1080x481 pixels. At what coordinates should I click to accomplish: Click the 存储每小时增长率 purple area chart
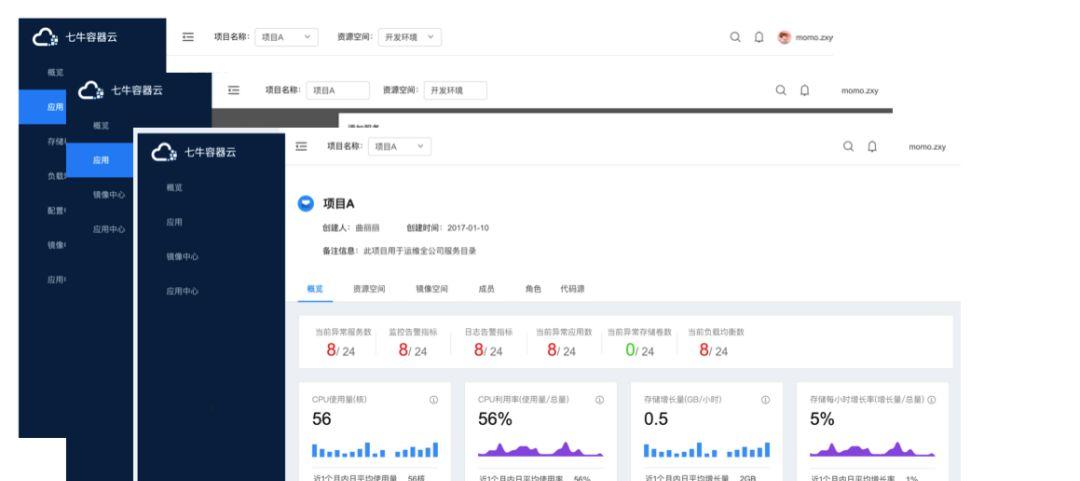coord(873,450)
